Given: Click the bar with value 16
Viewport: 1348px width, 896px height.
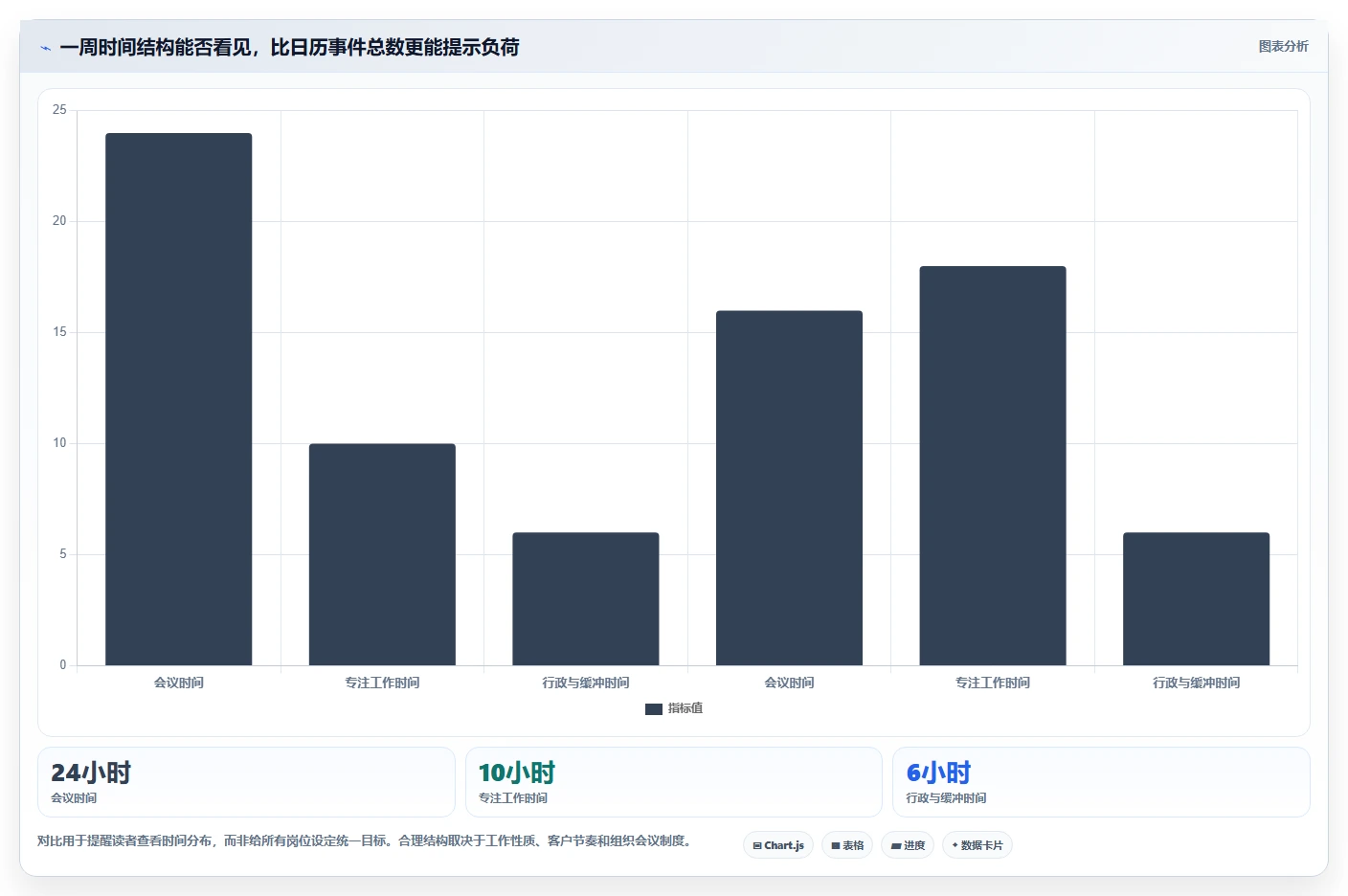Looking at the screenshot, I should pos(789,488).
